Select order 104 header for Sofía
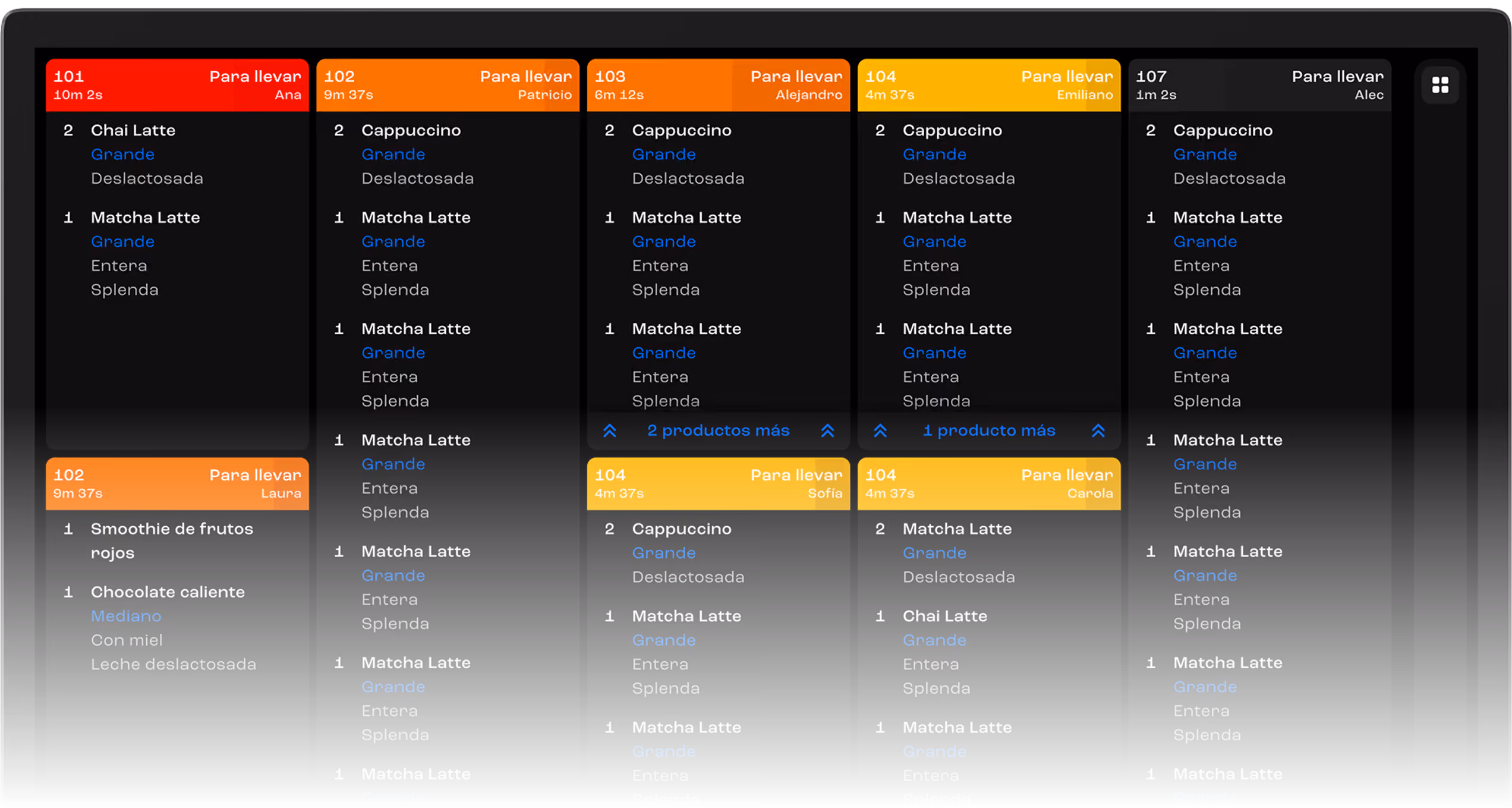This screenshot has width=1512, height=808. 718,483
